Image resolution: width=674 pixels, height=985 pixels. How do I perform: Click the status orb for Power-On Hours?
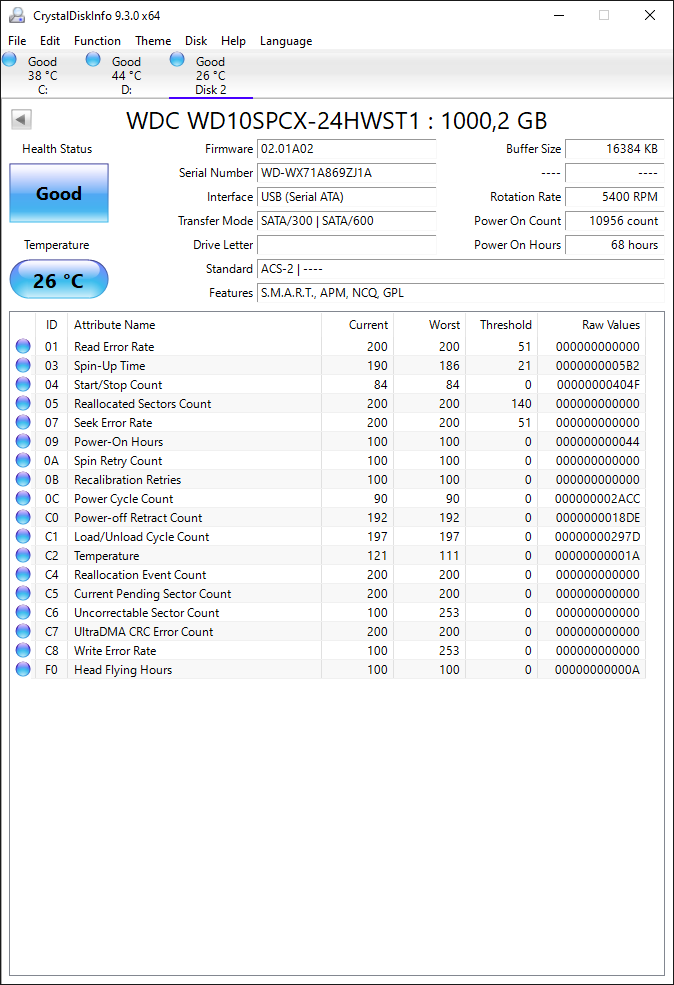tap(23, 441)
